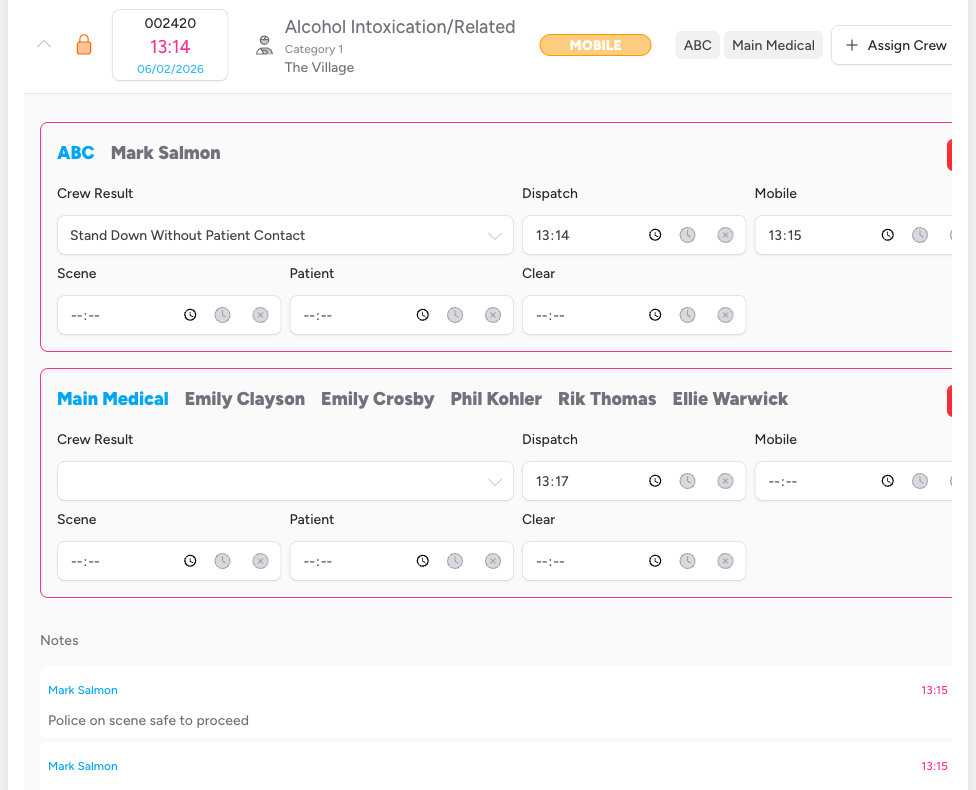Click the Assign Crew button
This screenshot has width=976, height=790.
click(898, 44)
